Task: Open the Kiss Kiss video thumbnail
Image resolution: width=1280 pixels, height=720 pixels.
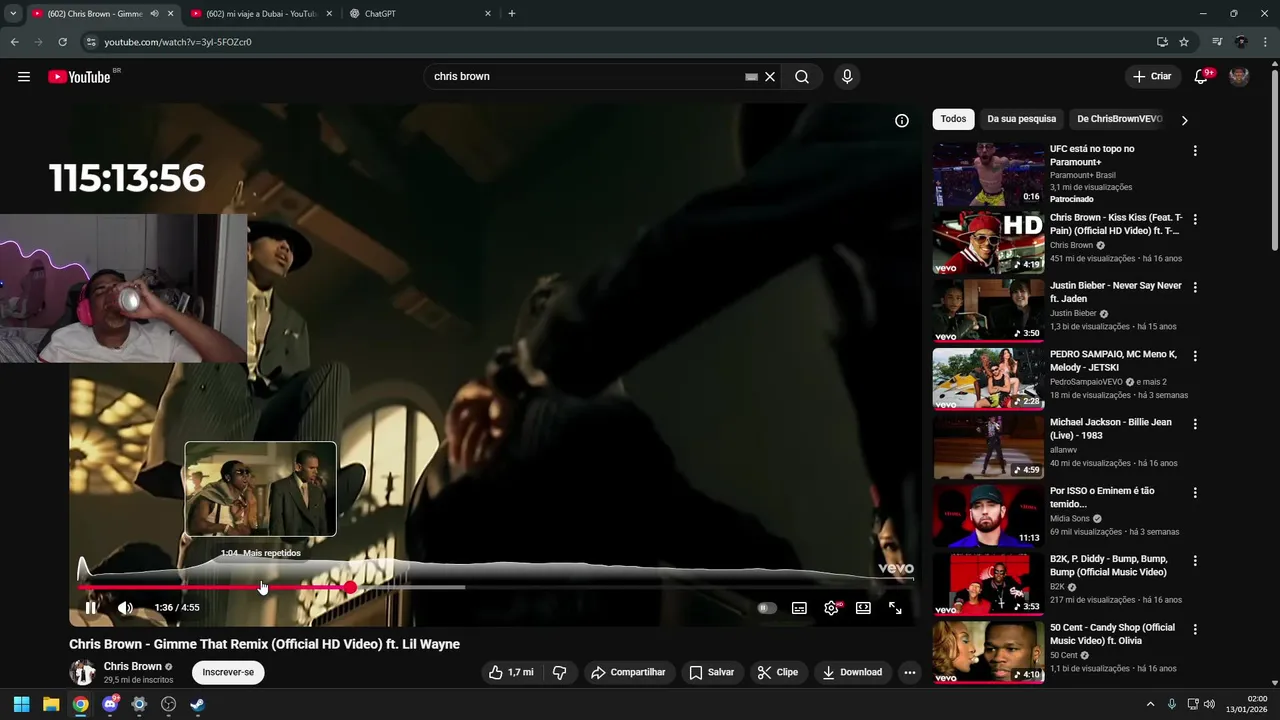Action: 988,242
